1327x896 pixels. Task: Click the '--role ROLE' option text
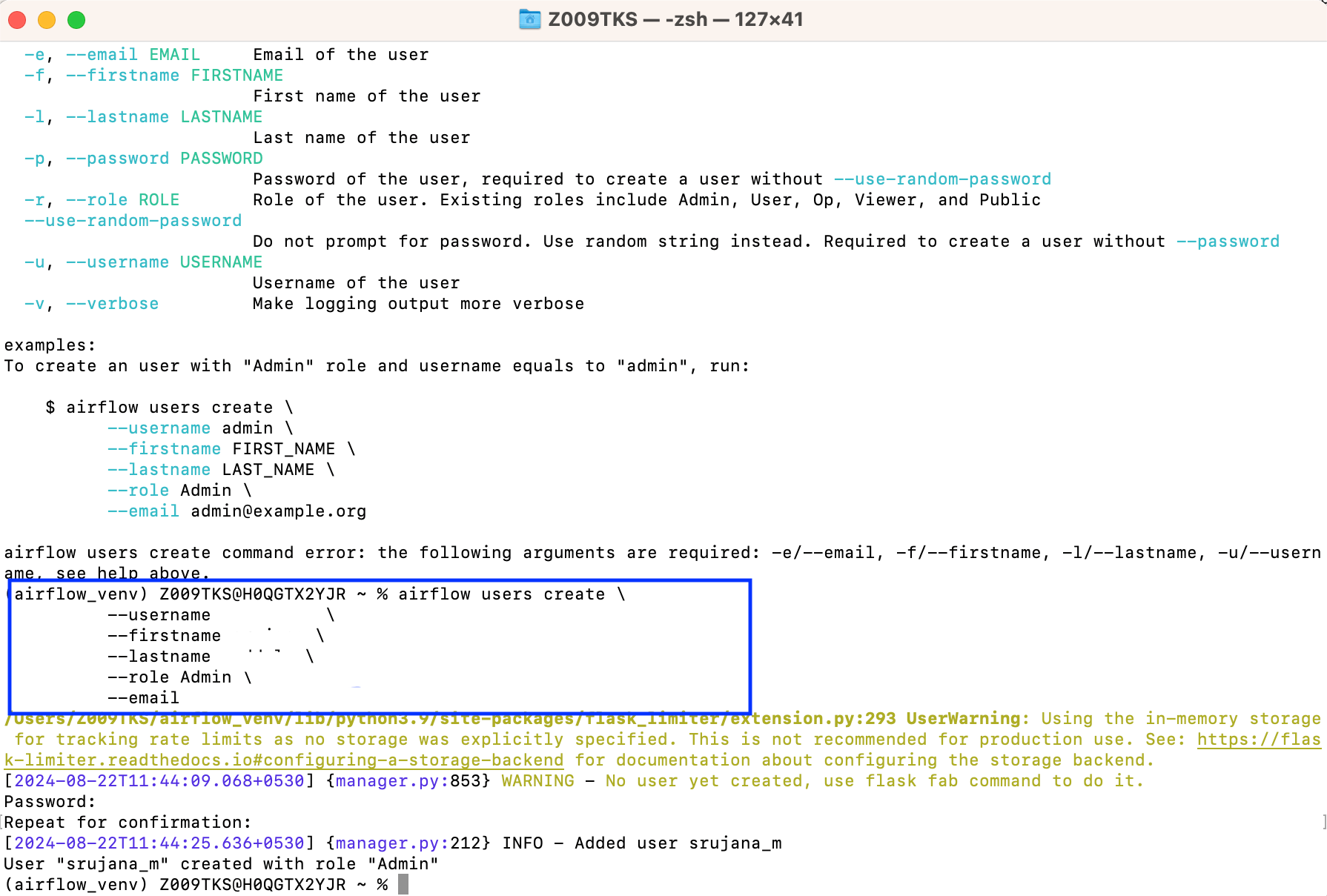[122, 200]
